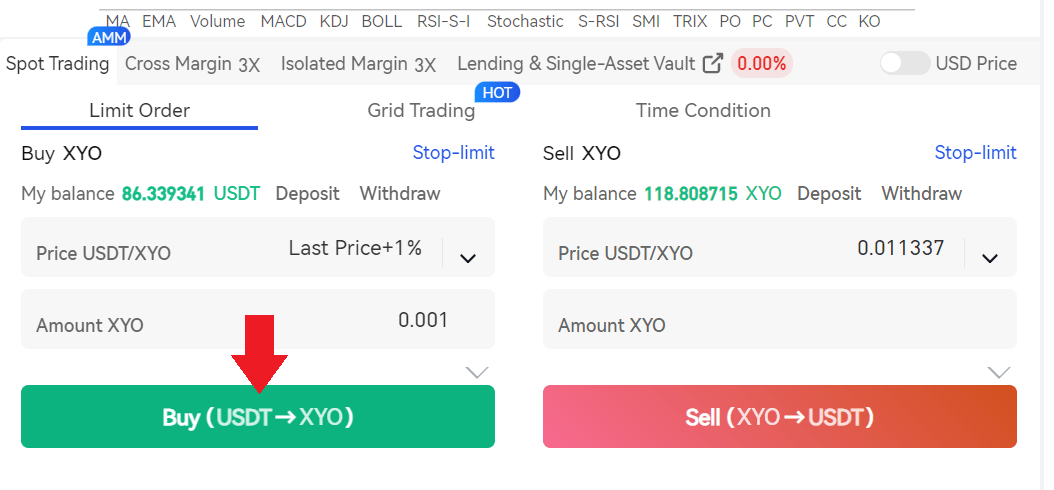Click Deposit next to the USDT balance
1054x490 pixels.
click(307, 193)
